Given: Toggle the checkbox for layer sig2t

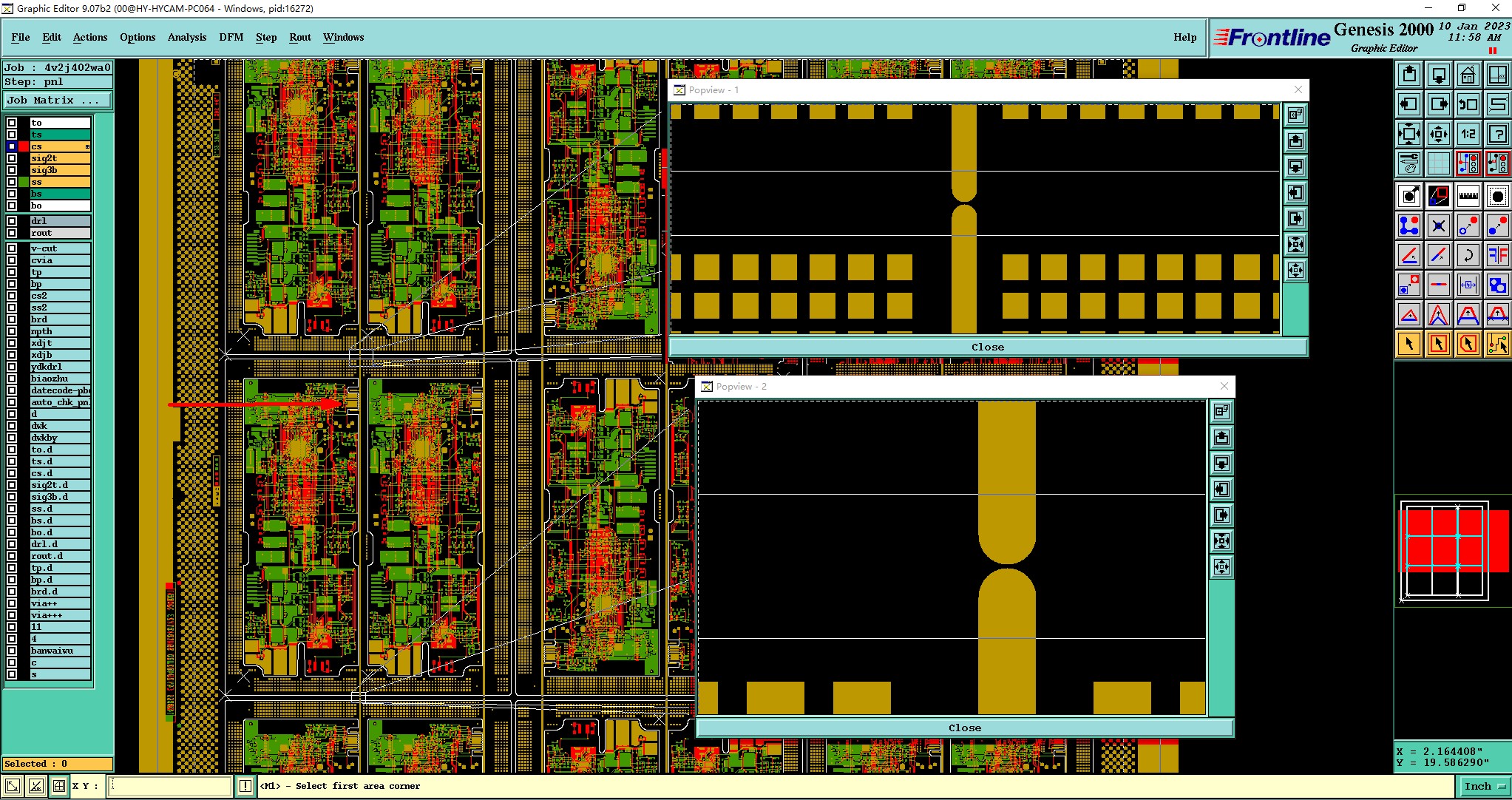Looking at the screenshot, I should point(12,158).
